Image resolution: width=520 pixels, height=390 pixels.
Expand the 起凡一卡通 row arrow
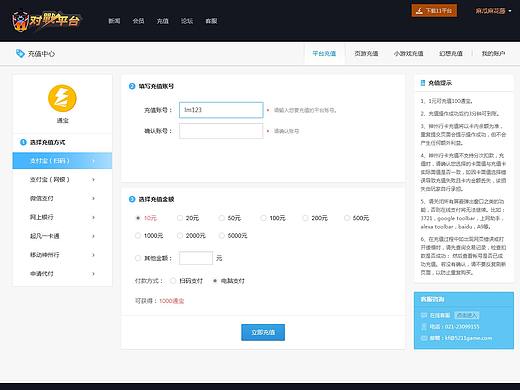(x=93, y=236)
